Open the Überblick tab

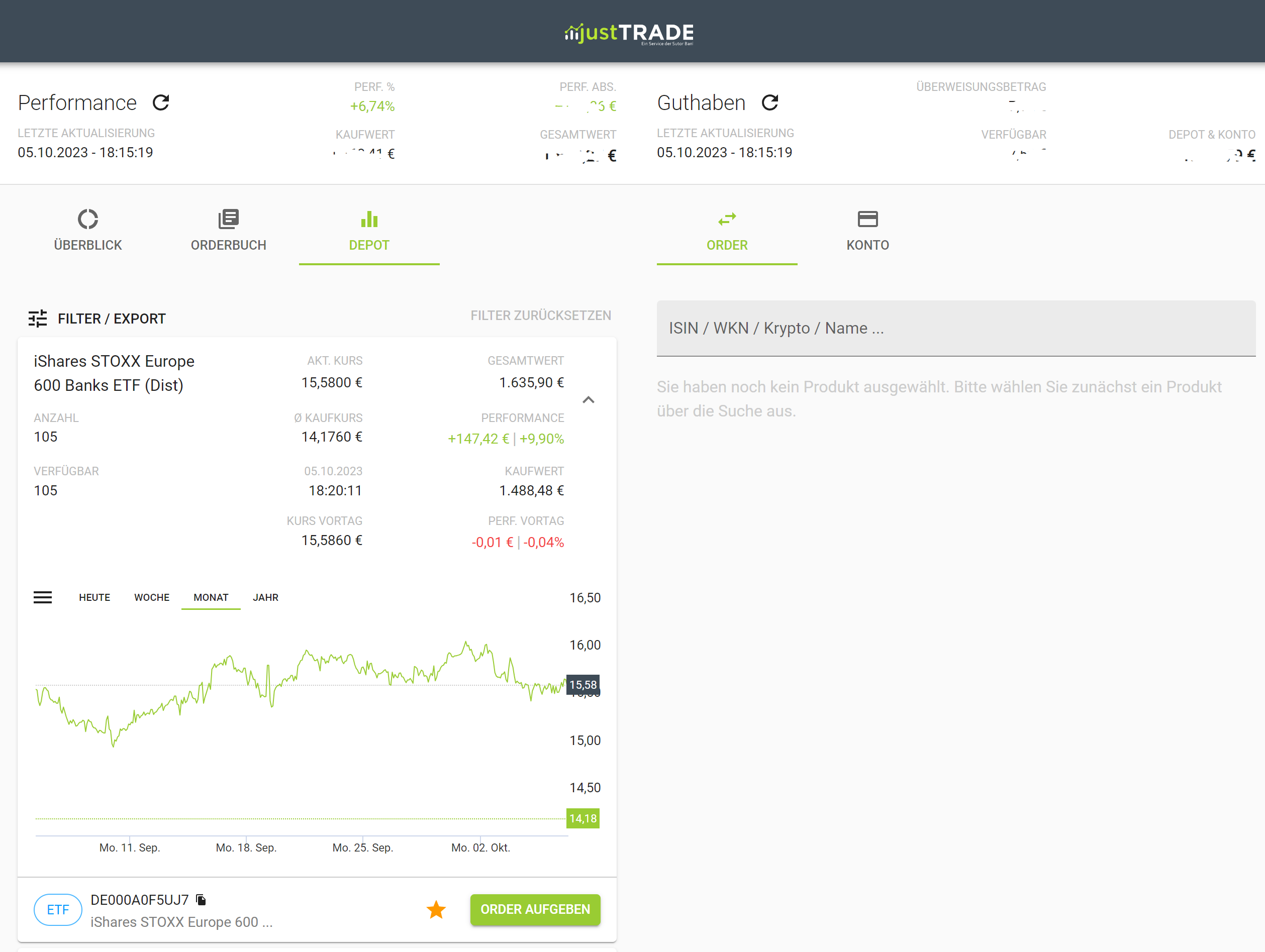coord(88,231)
